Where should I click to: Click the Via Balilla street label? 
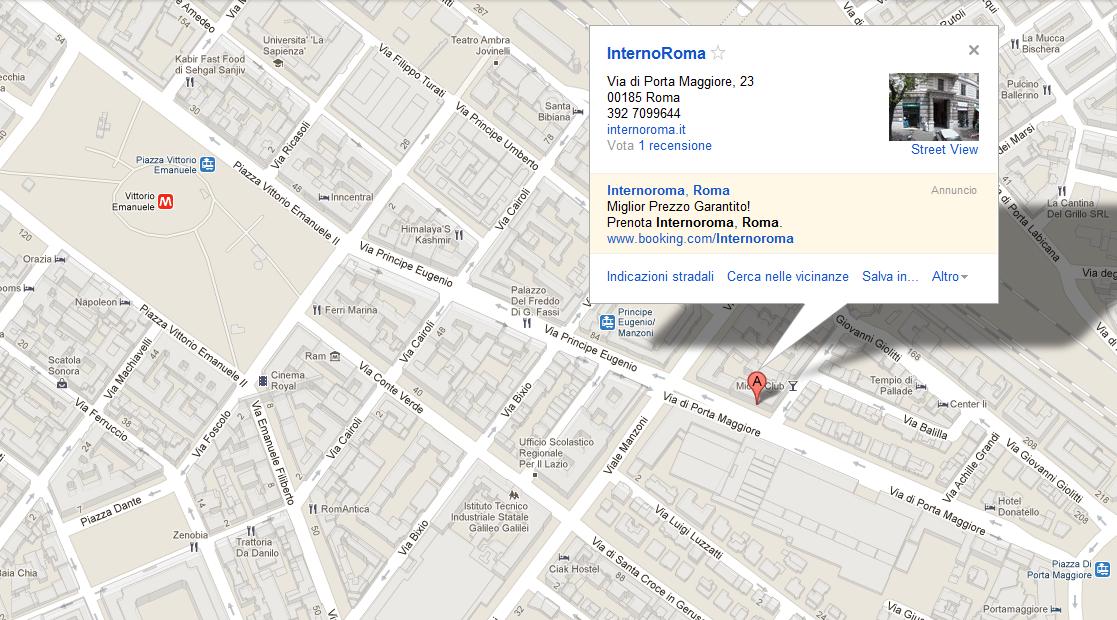(x=925, y=427)
